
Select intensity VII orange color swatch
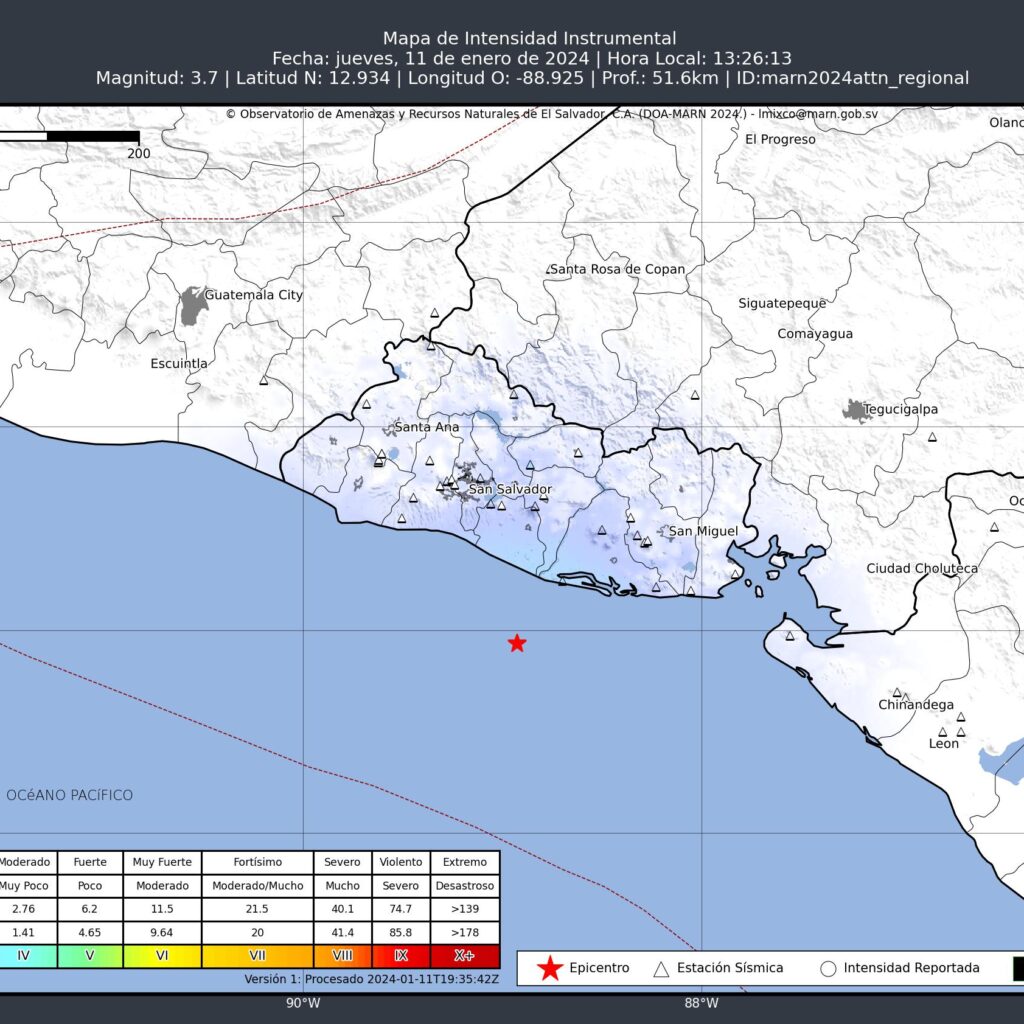click(257, 957)
